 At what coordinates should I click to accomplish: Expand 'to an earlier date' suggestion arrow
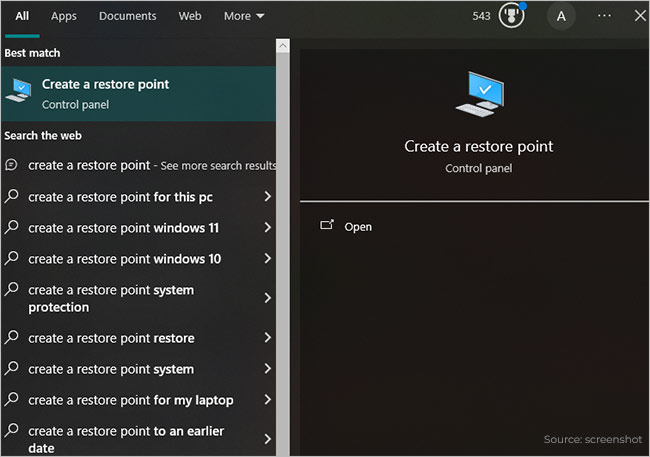pos(268,439)
